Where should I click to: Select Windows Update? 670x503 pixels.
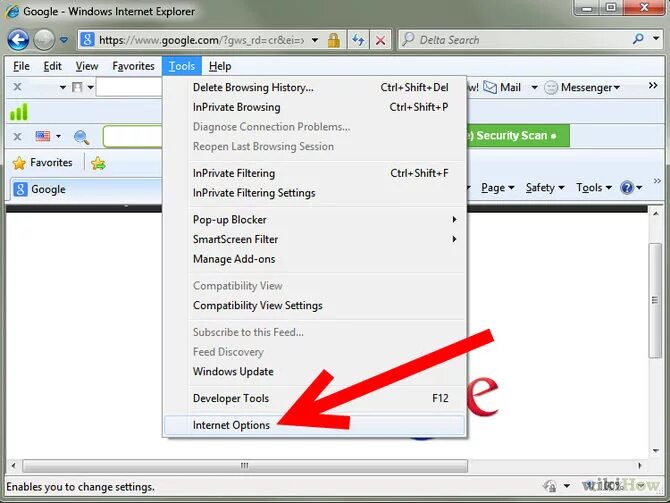[x=315, y=371]
